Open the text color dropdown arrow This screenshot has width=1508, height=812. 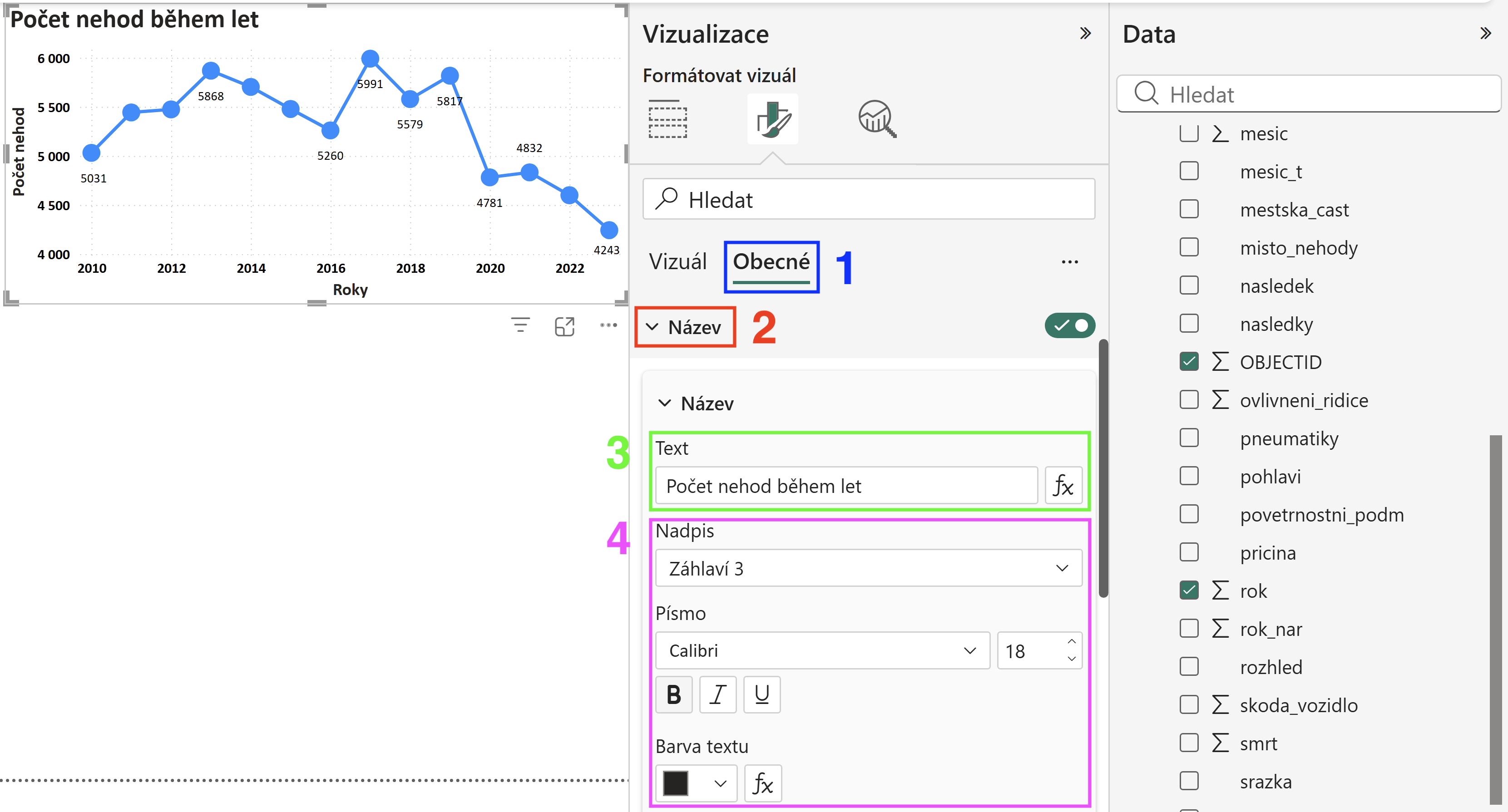click(720, 783)
